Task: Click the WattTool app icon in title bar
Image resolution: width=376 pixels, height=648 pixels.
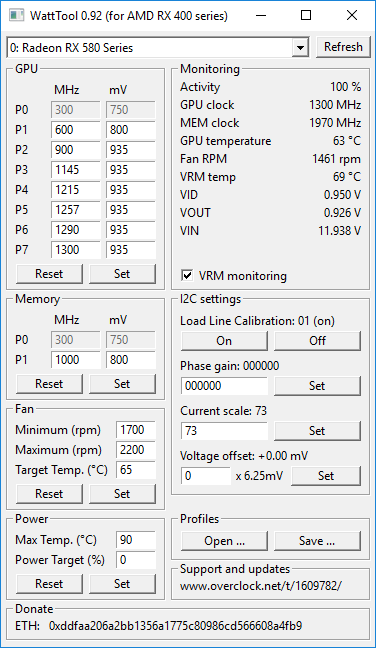Action: 17,16
